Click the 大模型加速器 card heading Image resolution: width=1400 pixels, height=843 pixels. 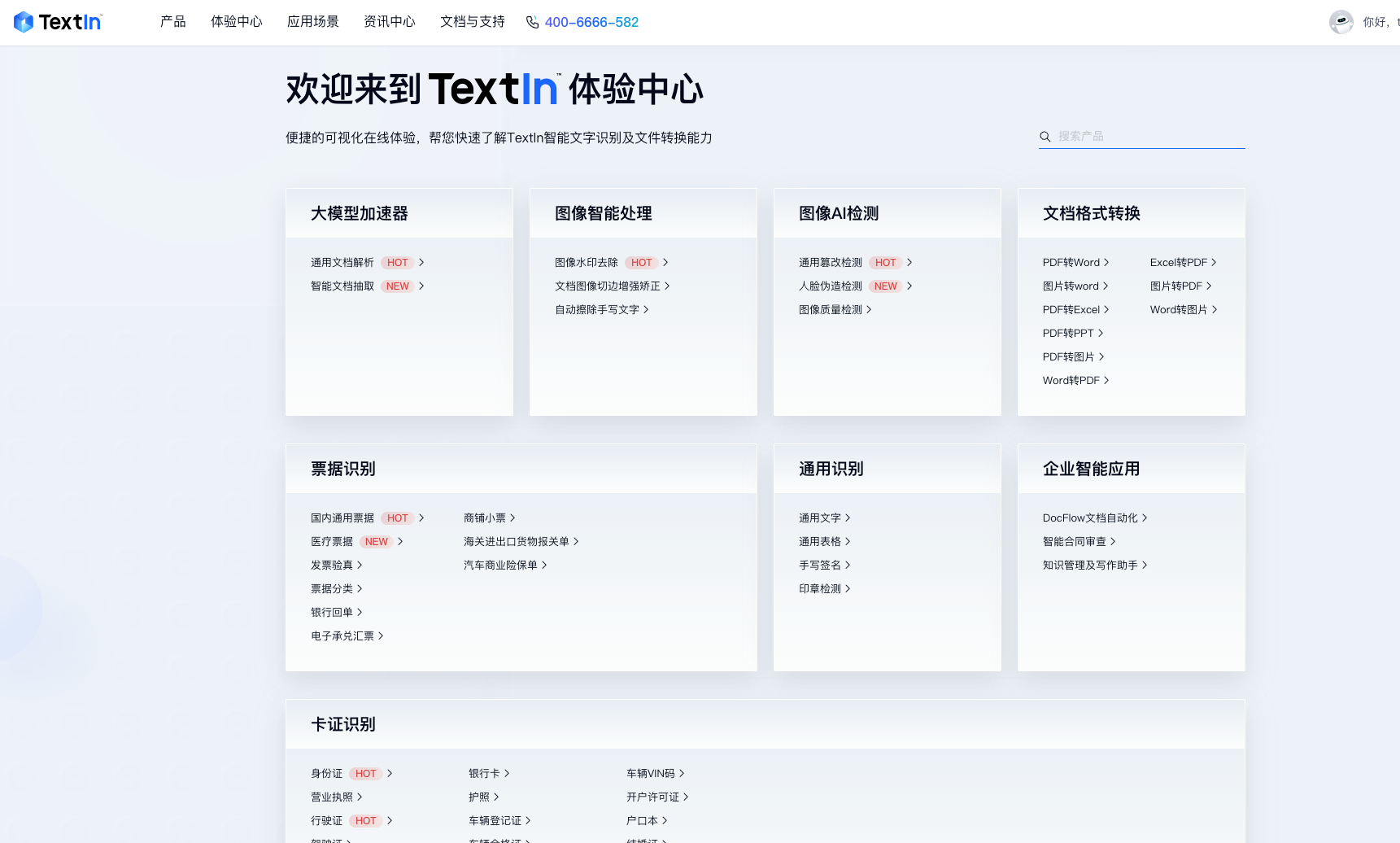(x=360, y=214)
